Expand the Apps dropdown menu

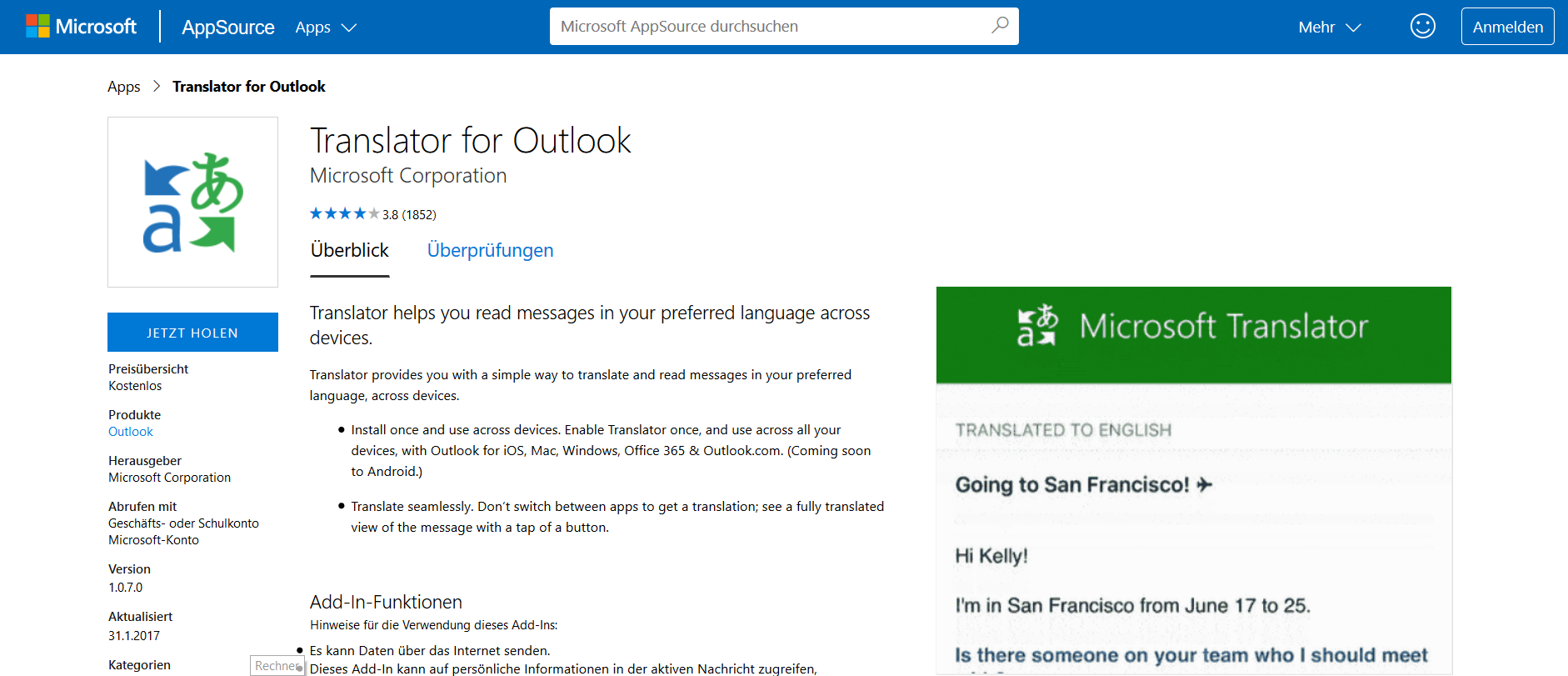coord(326,28)
